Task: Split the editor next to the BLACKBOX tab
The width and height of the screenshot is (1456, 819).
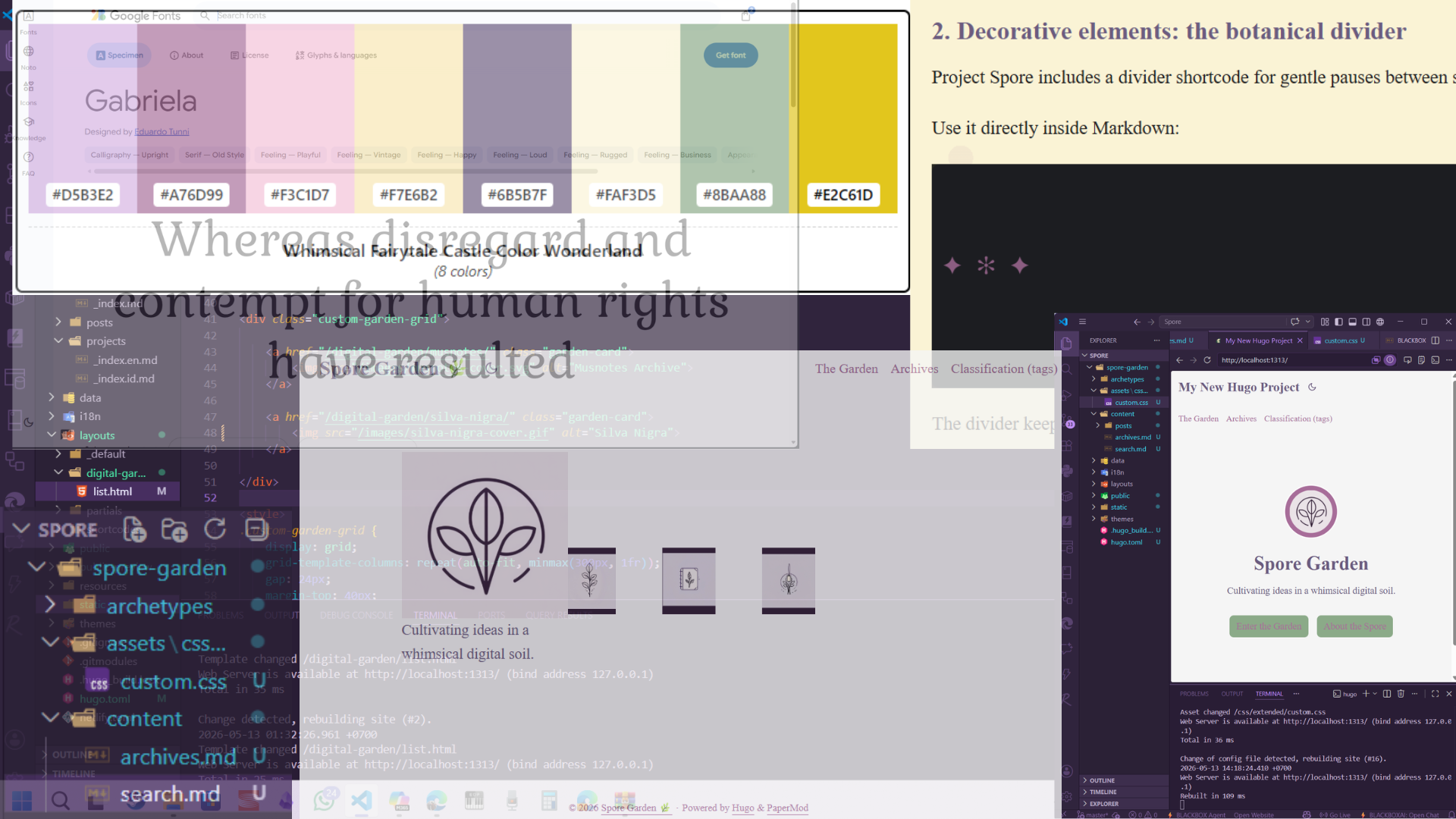Action: pyautogui.click(x=1435, y=340)
